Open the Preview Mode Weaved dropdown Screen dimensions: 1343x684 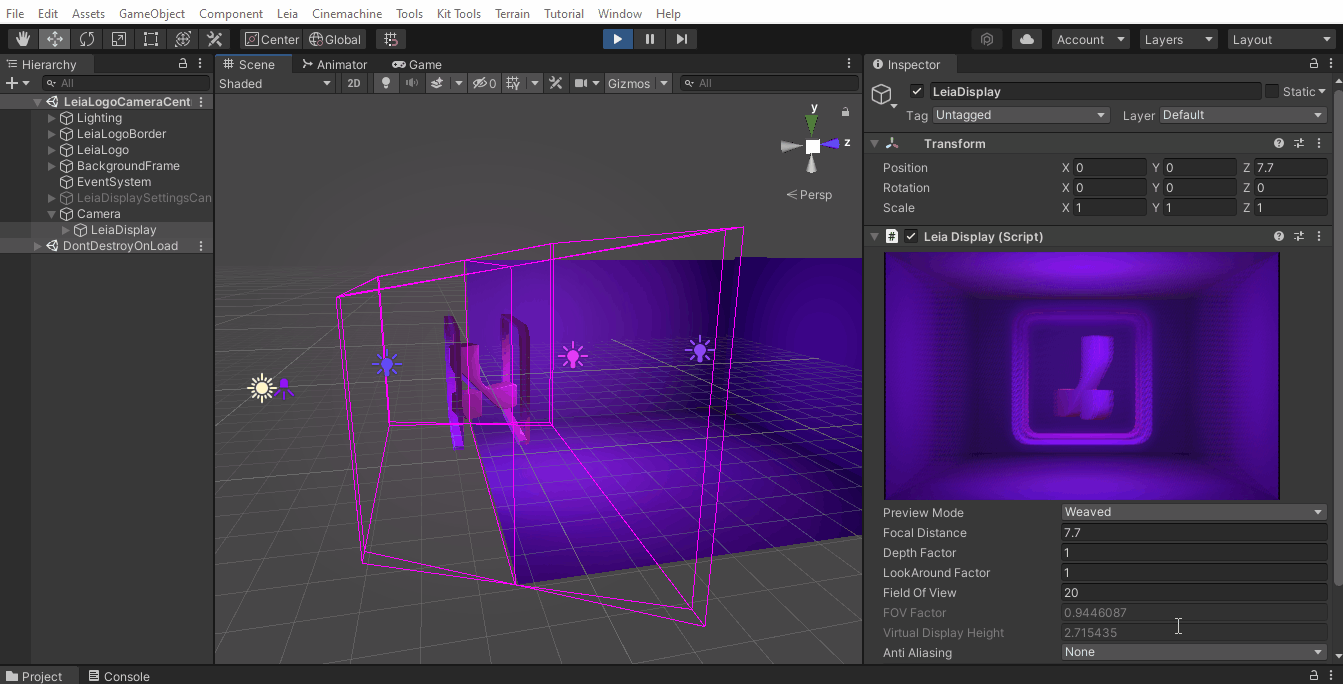coord(1194,512)
